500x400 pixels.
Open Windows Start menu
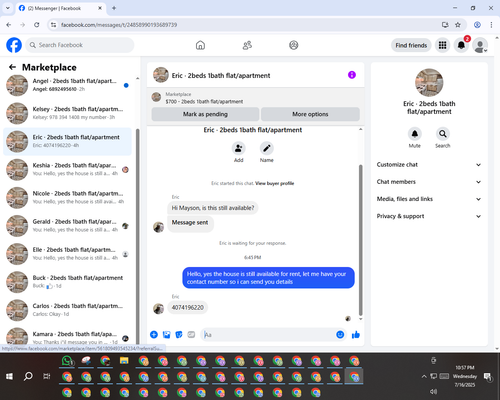tap(9, 376)
